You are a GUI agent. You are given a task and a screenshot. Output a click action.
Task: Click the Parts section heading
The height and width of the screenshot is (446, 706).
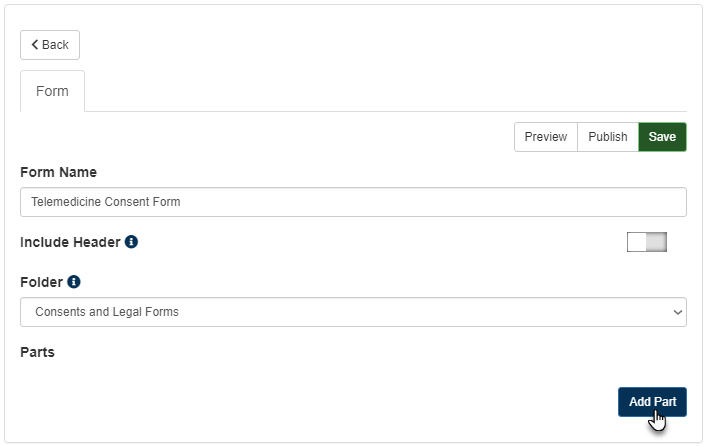(x=37, y=352)
